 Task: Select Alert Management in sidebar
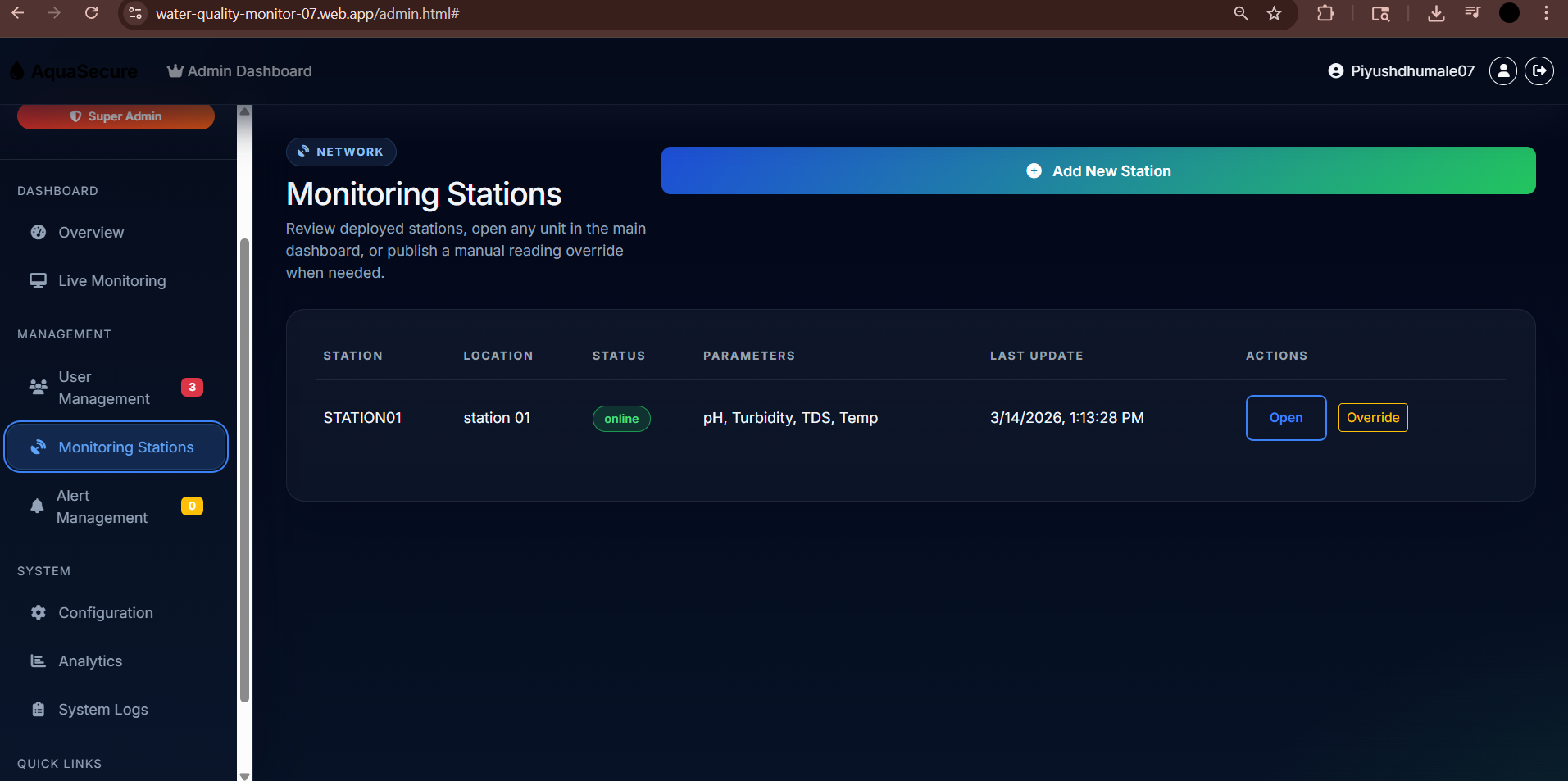(116, 506)
